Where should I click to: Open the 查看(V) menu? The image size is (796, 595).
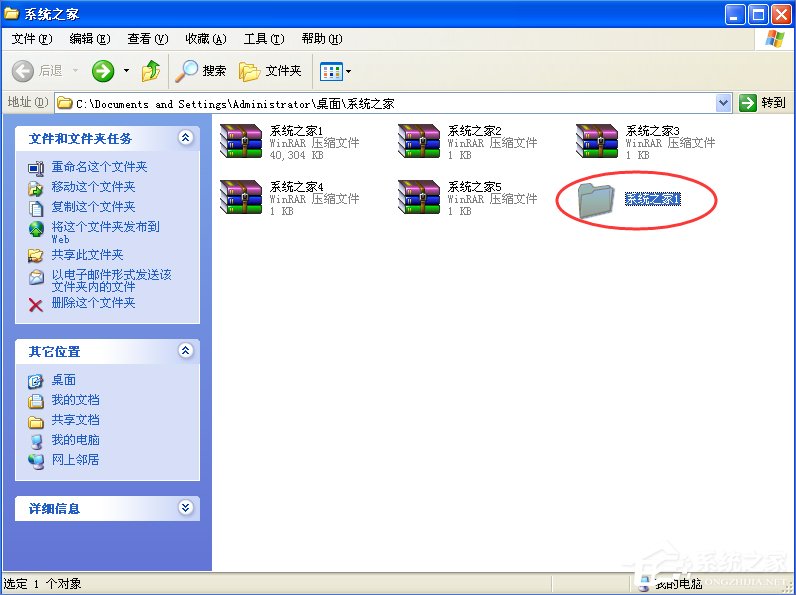(148, 39)
